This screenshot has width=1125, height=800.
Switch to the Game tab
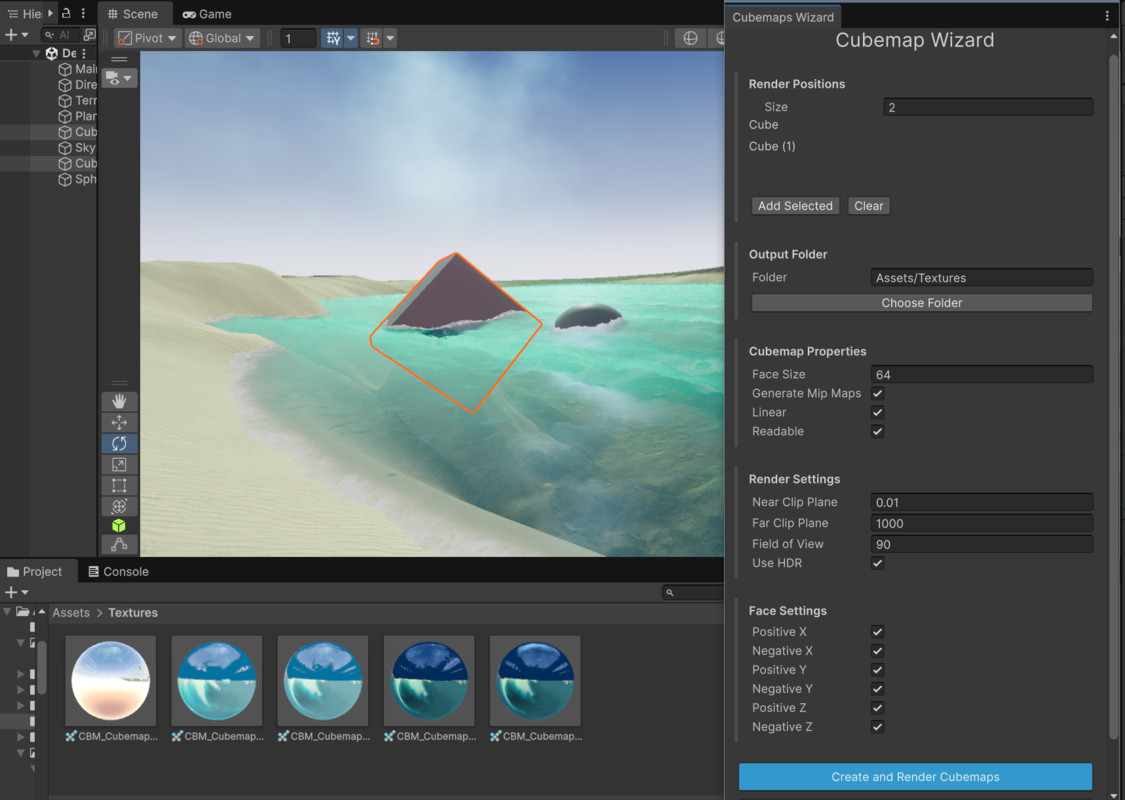[x=207, y=14]
